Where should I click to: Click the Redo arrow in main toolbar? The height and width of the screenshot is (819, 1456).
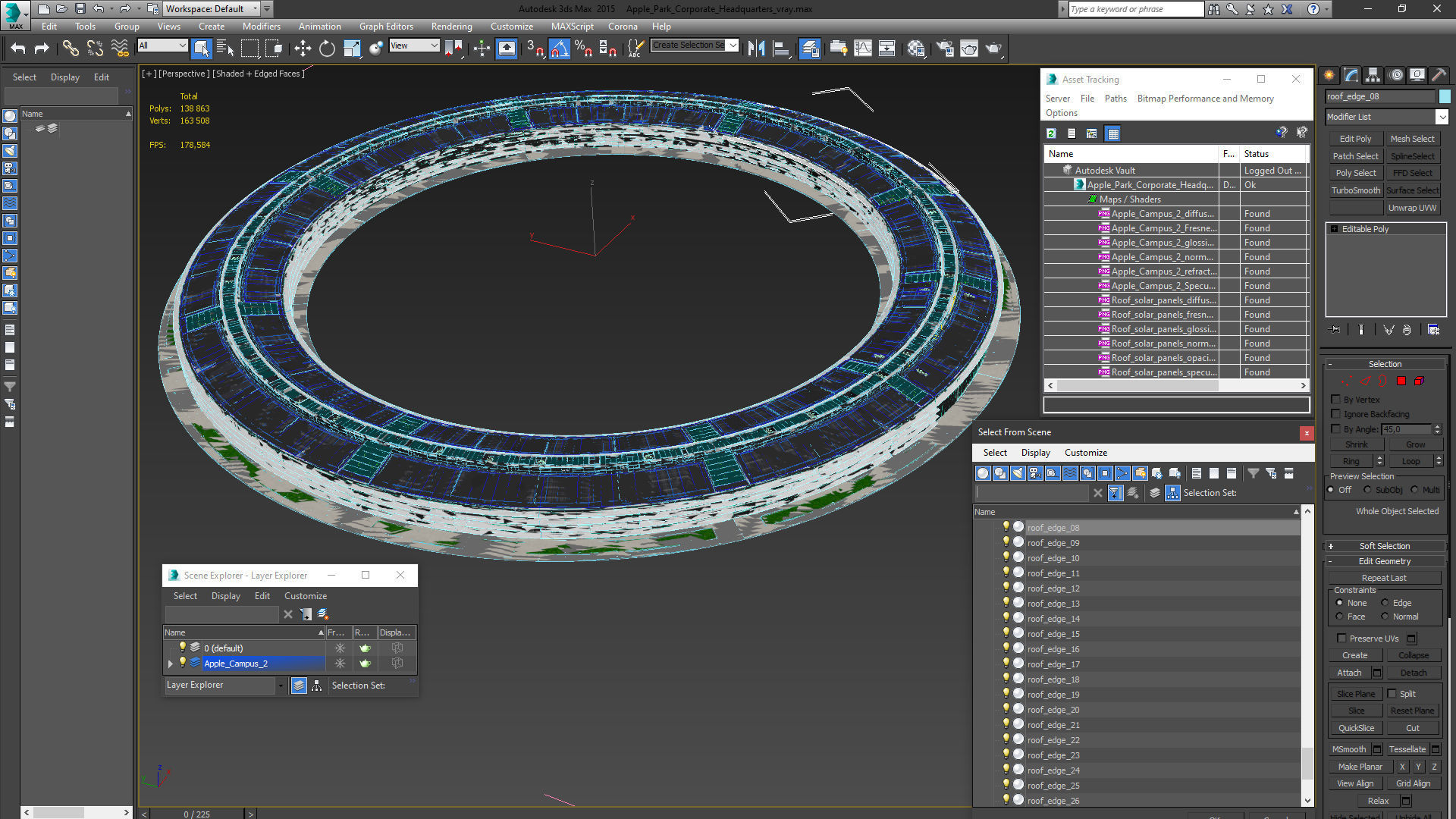(x=42, y=49)
